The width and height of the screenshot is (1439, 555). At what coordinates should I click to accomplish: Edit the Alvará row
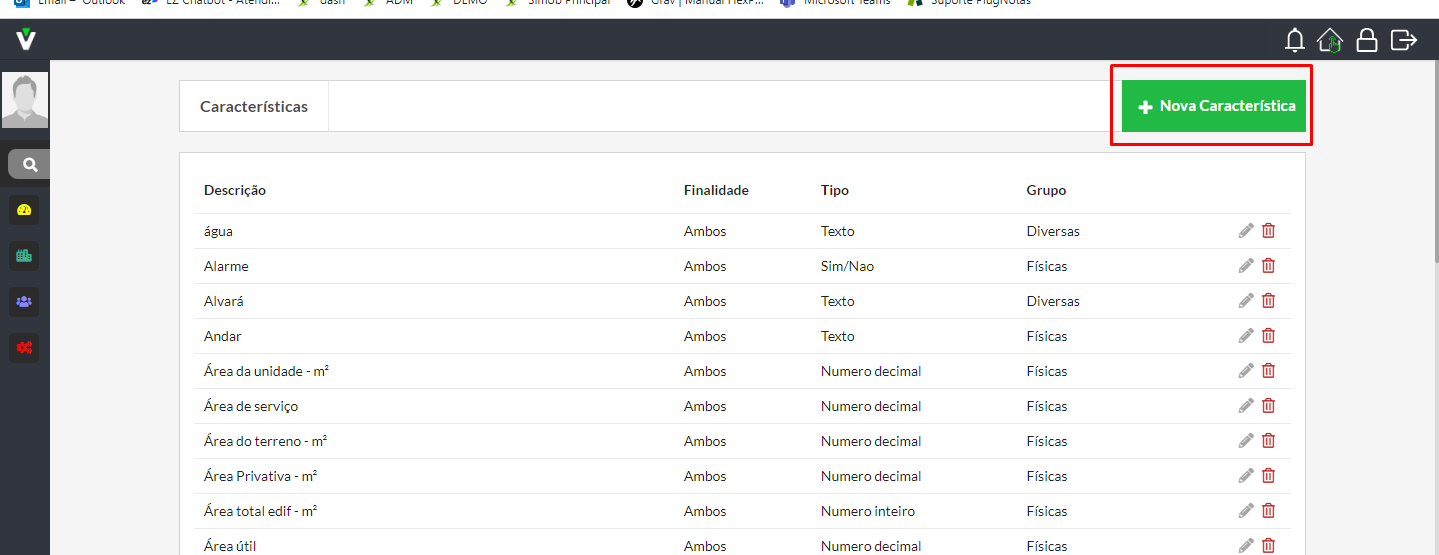(1246, 301)
